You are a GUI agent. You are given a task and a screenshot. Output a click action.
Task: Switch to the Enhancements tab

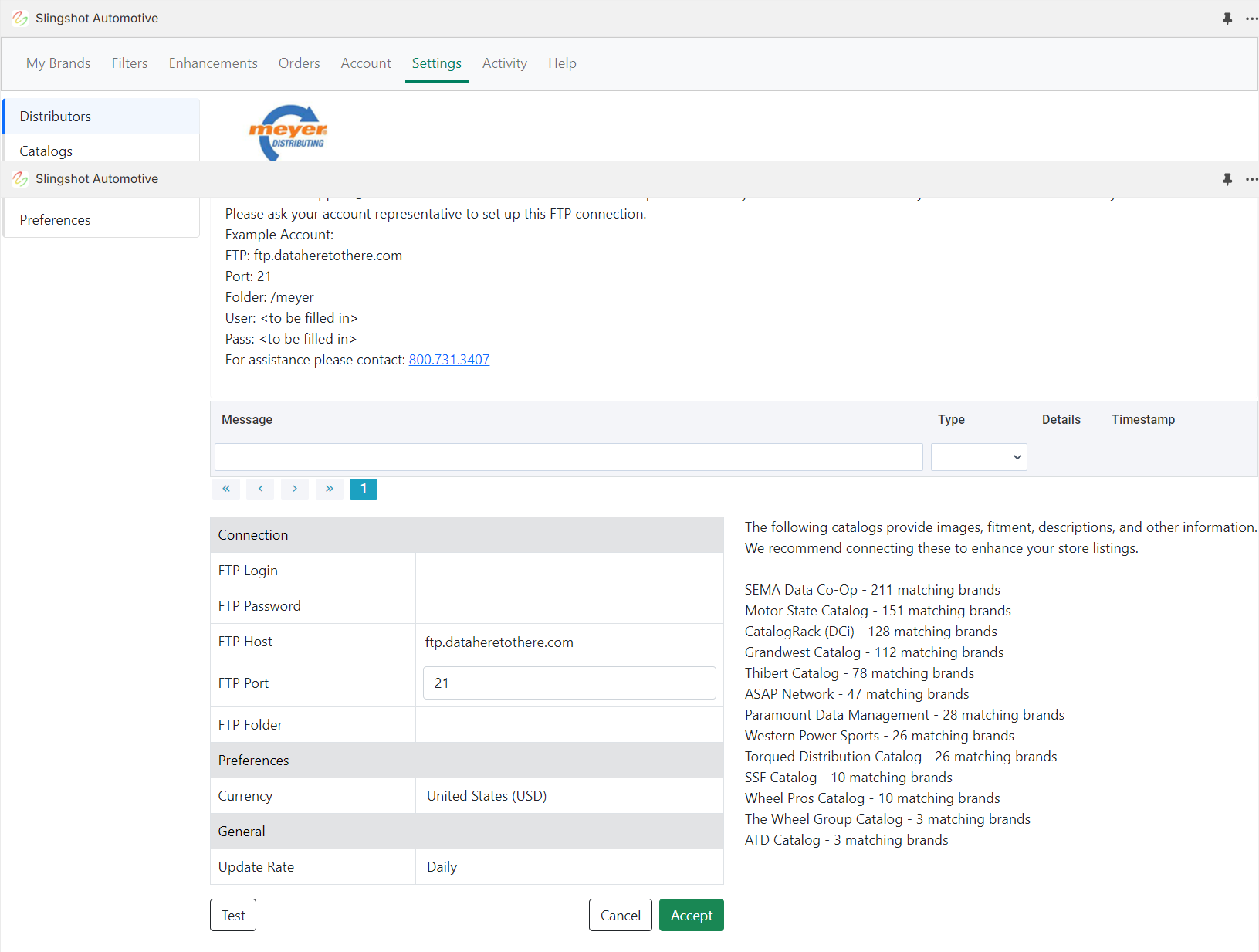pyautogui.click(x=213, y=63)
